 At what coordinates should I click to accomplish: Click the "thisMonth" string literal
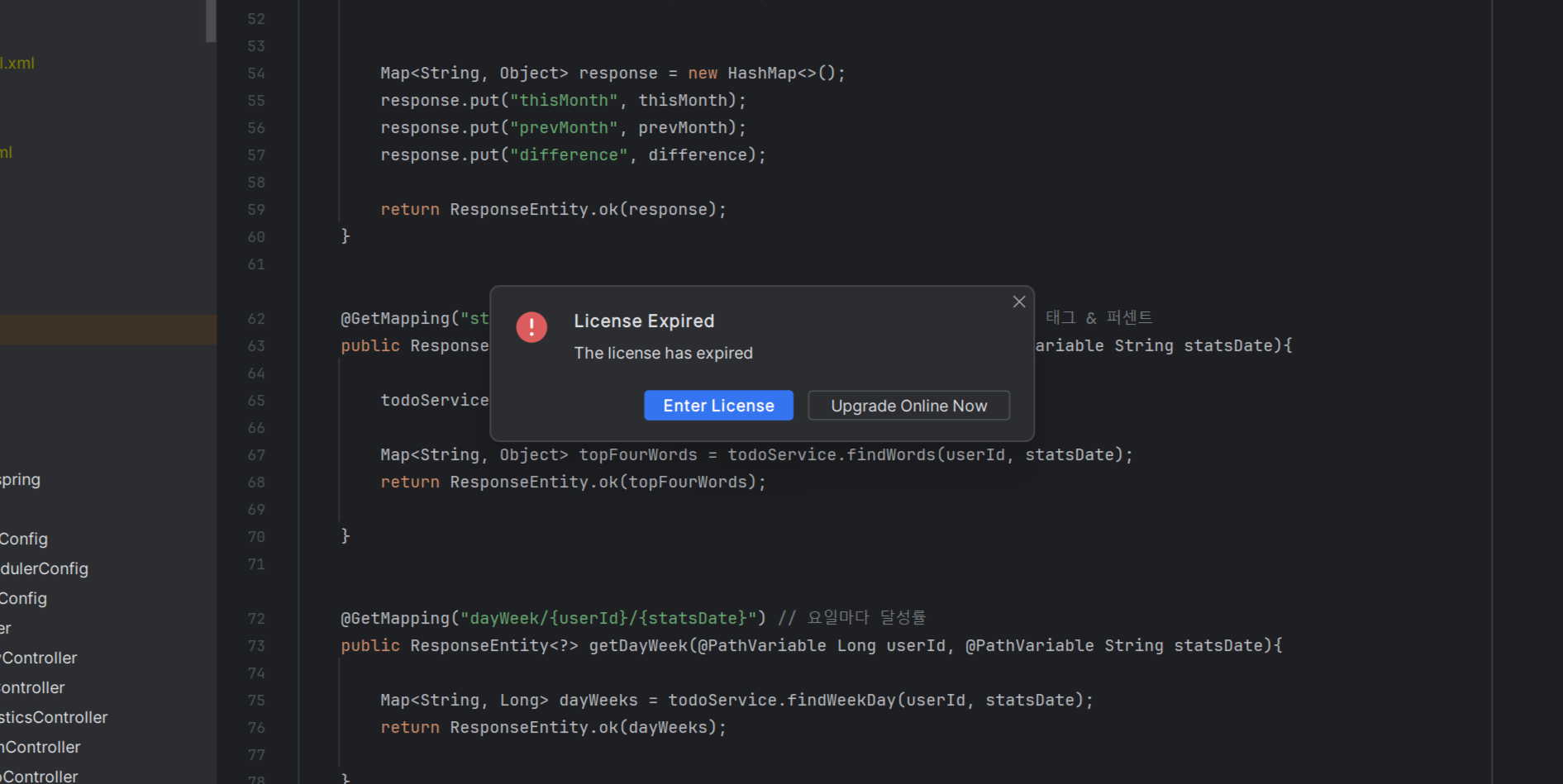tap(564, 101)
